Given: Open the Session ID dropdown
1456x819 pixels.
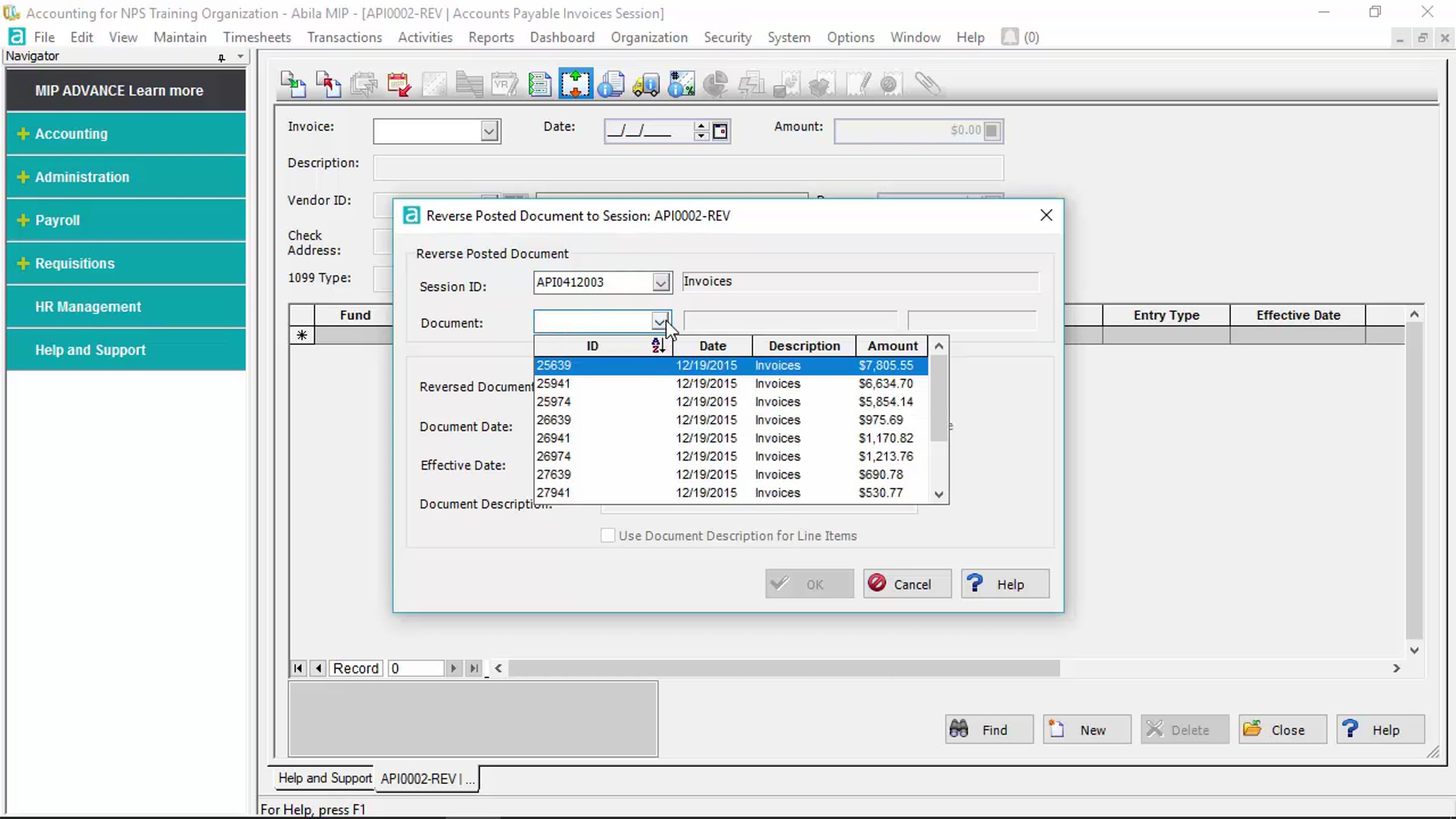Looking at the screenshot, I should pyautogui.click(x=661, y=282).
